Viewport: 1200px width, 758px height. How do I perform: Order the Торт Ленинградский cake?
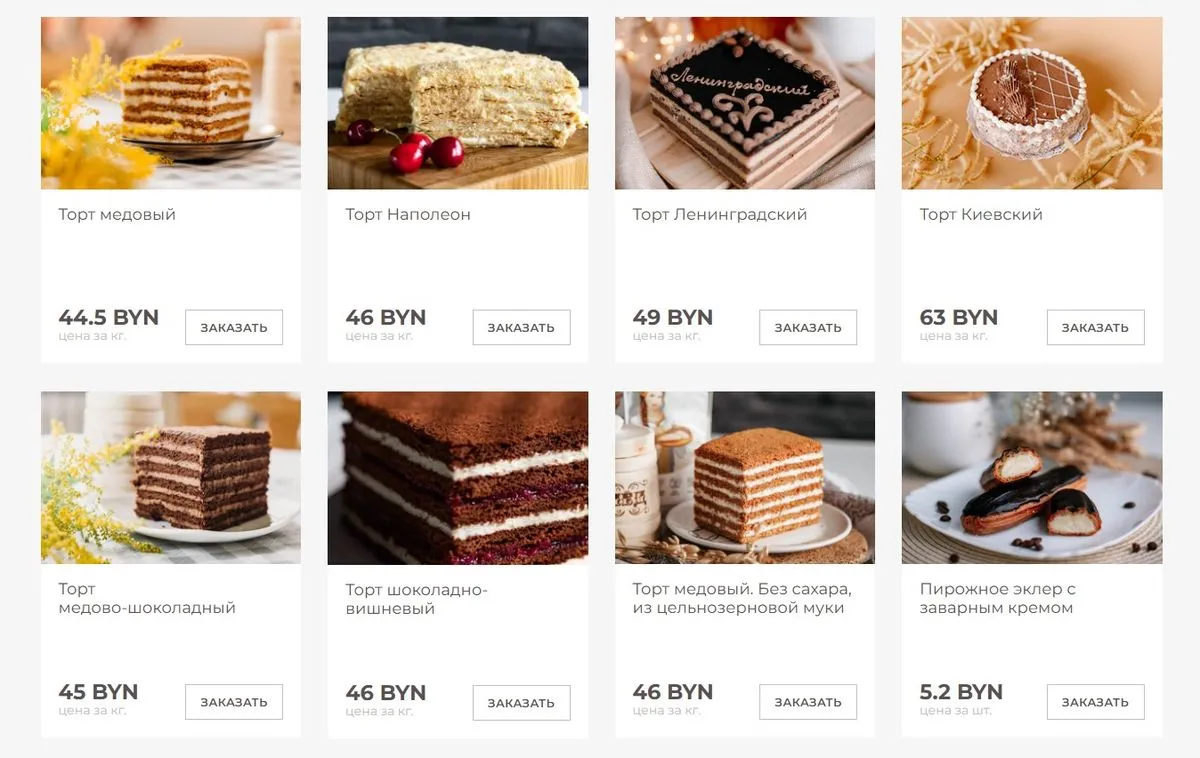click(808, 327)
